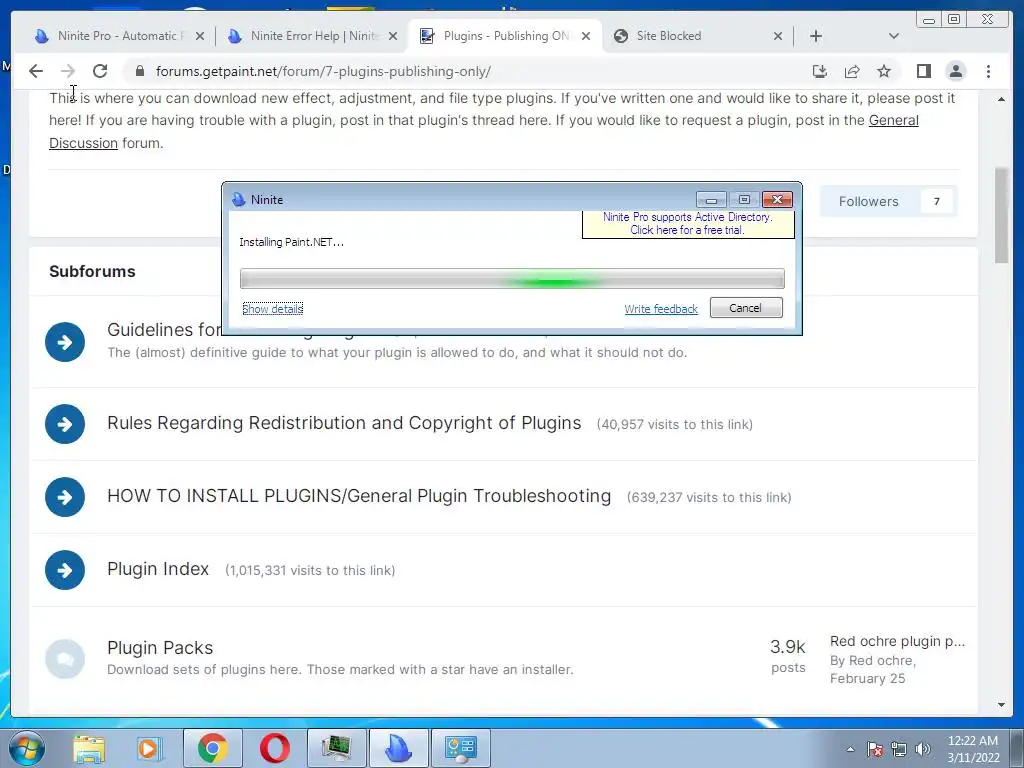The height and width of the screenshot is (768, 1024).
Task: Close the Ninite Error Help tab
Action: [x=392, y=36]
